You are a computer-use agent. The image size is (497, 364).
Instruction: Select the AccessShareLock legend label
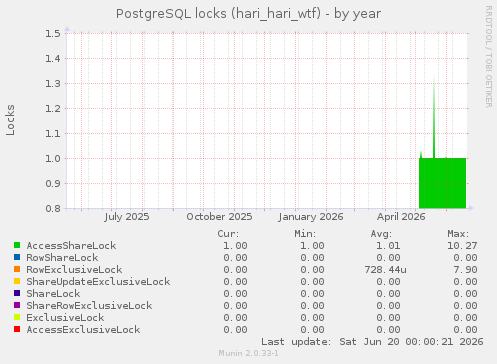[71, 246]
